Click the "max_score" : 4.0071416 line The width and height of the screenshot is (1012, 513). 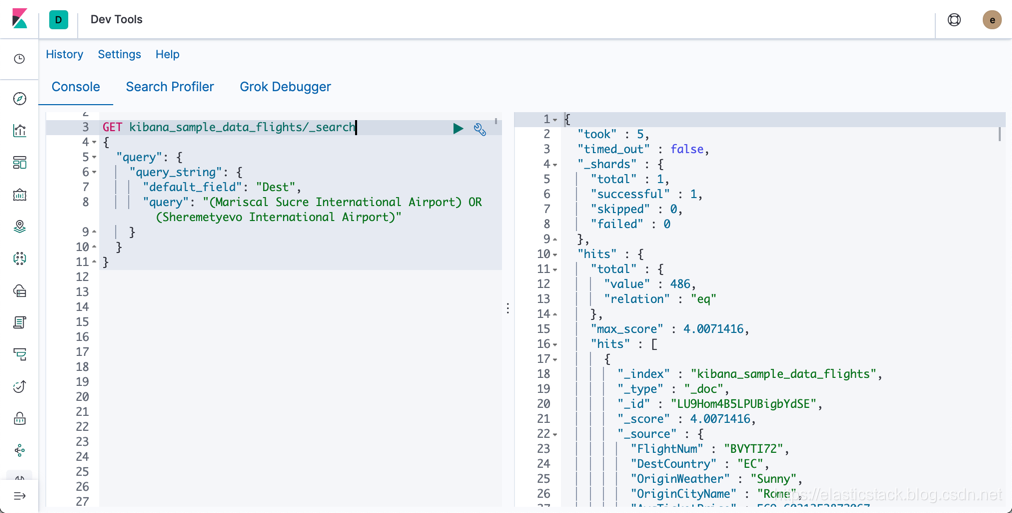coord(670,329)
